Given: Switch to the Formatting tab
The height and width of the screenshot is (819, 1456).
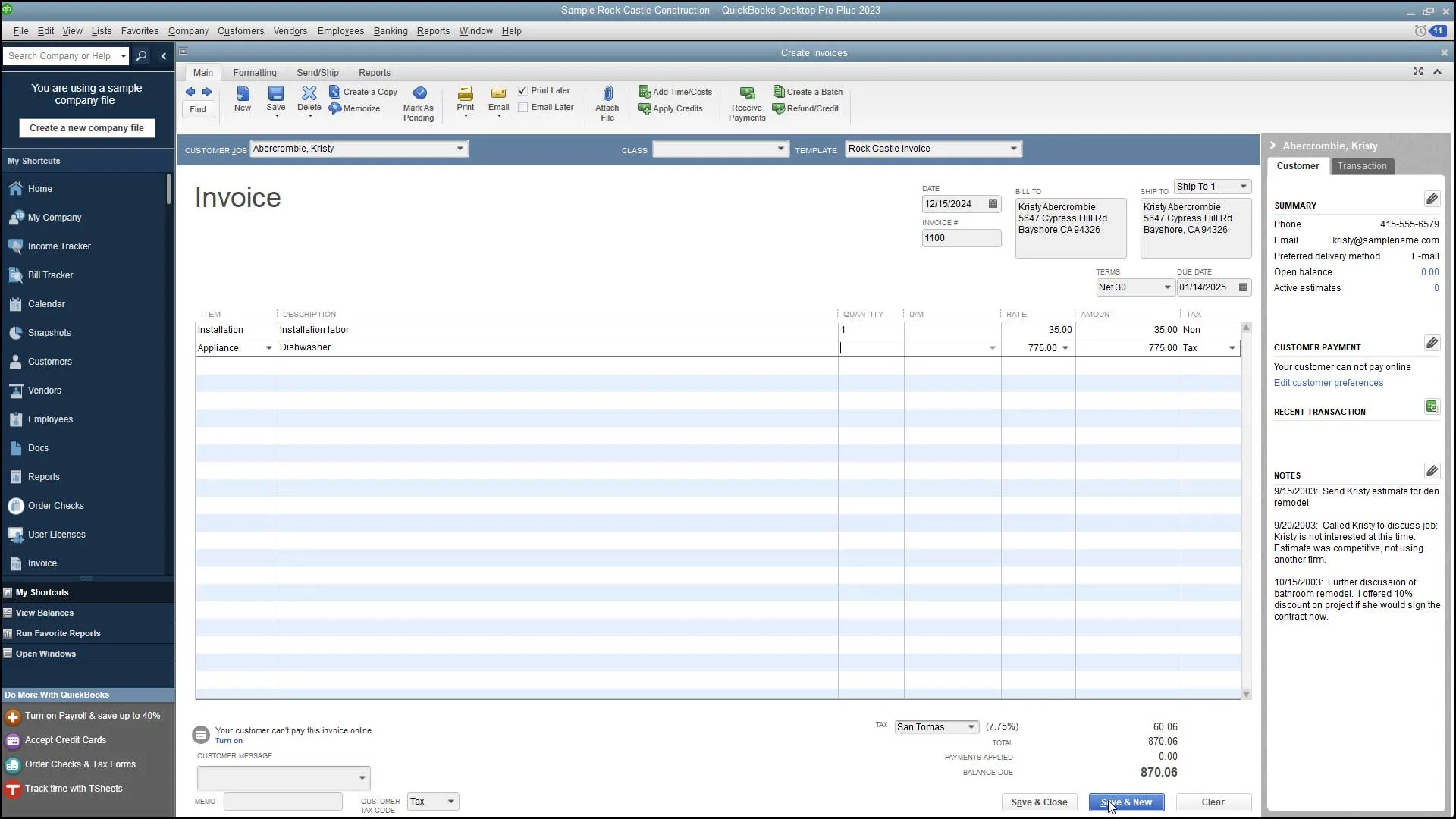Looking at the screenshot, I should click(255, 72).
